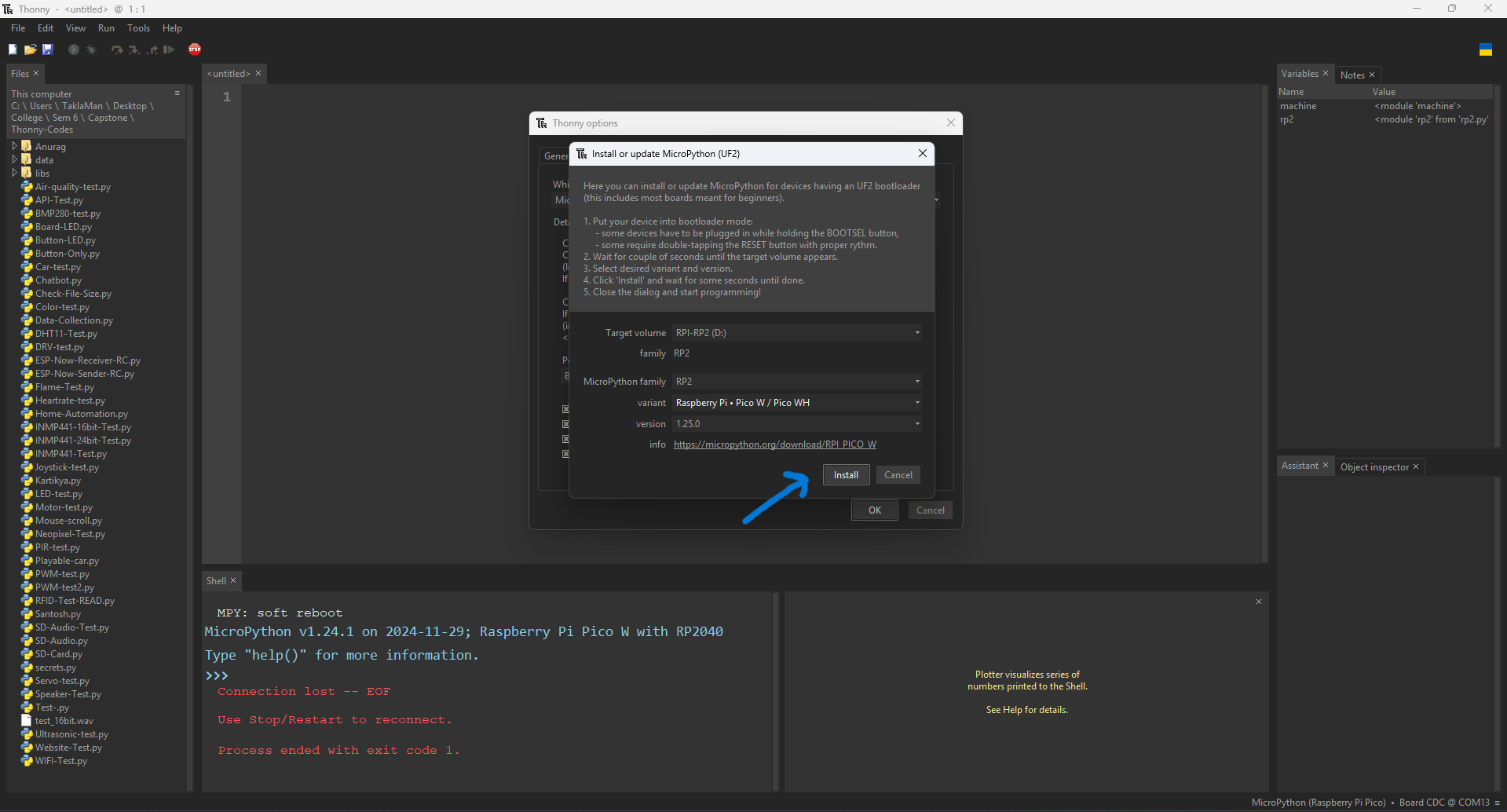Click the Run current script icon
The image size is (1507, 812).
tap(74, 49)
